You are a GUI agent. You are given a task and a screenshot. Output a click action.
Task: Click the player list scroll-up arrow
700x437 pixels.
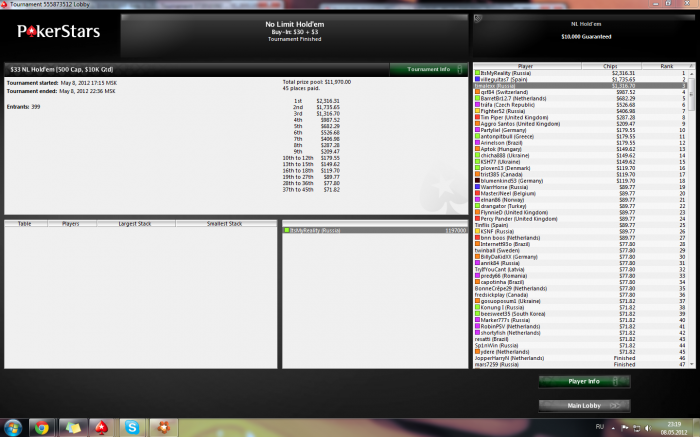click(x=692, y=74)
